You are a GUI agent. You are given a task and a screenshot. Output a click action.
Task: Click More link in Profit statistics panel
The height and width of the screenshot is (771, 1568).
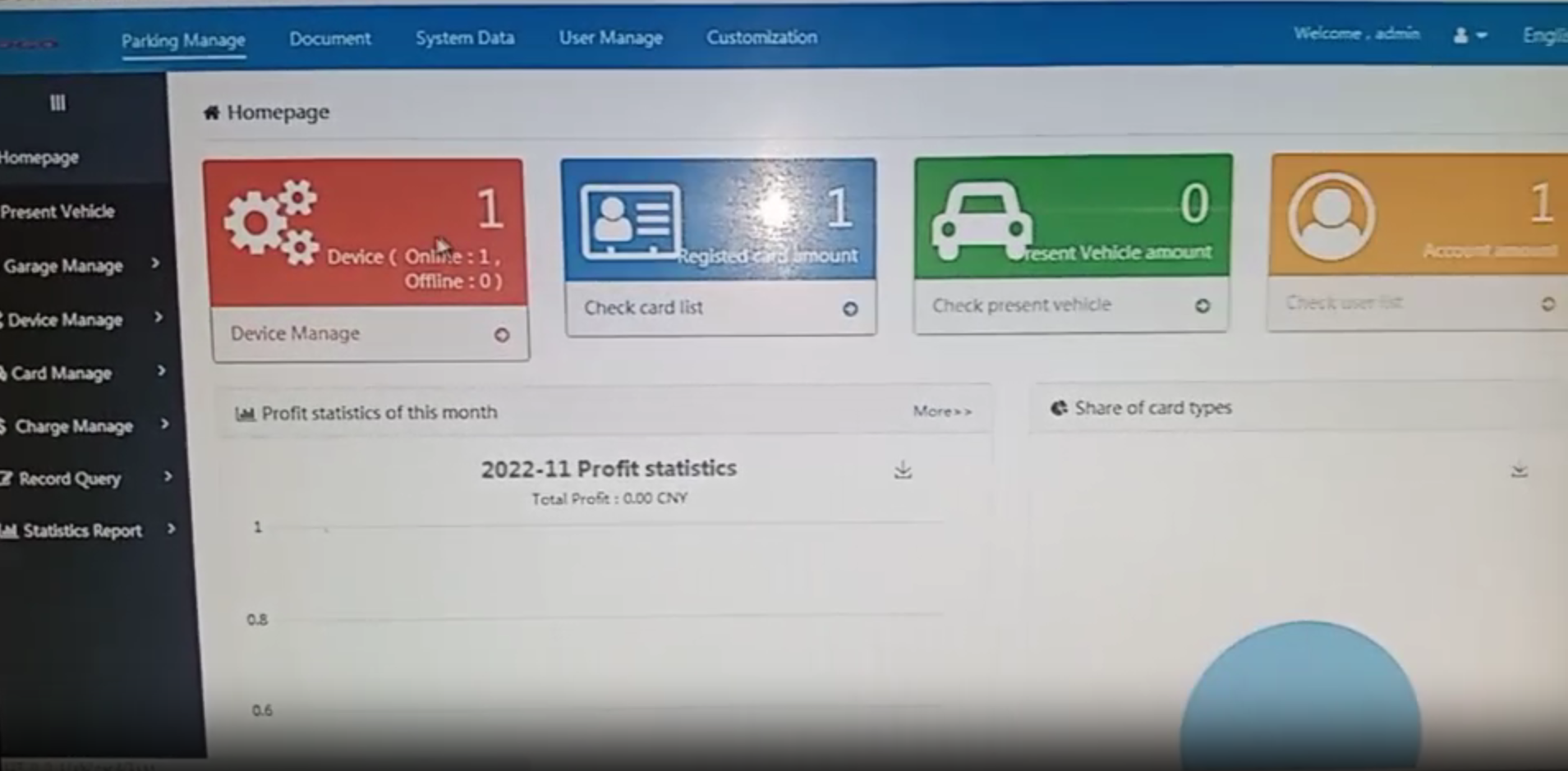[x=942, y=411]
